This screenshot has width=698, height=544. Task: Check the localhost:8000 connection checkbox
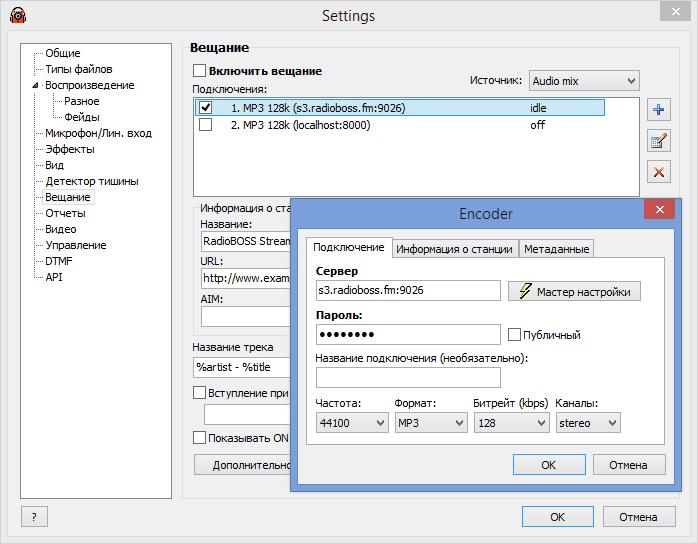click(206, 125)
